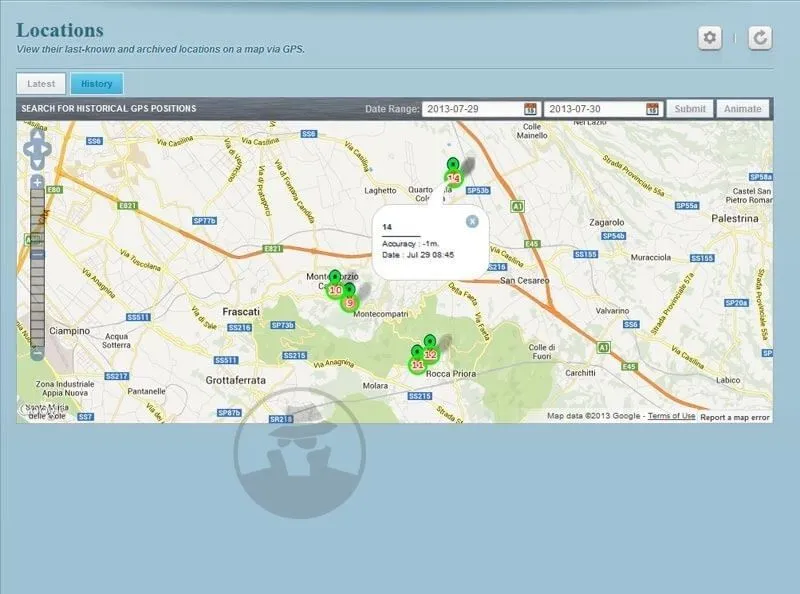Click 'Date : Jul 29 08:45' in popup
Viewport: 800px width, 594px height.
[x=418, y=255]
